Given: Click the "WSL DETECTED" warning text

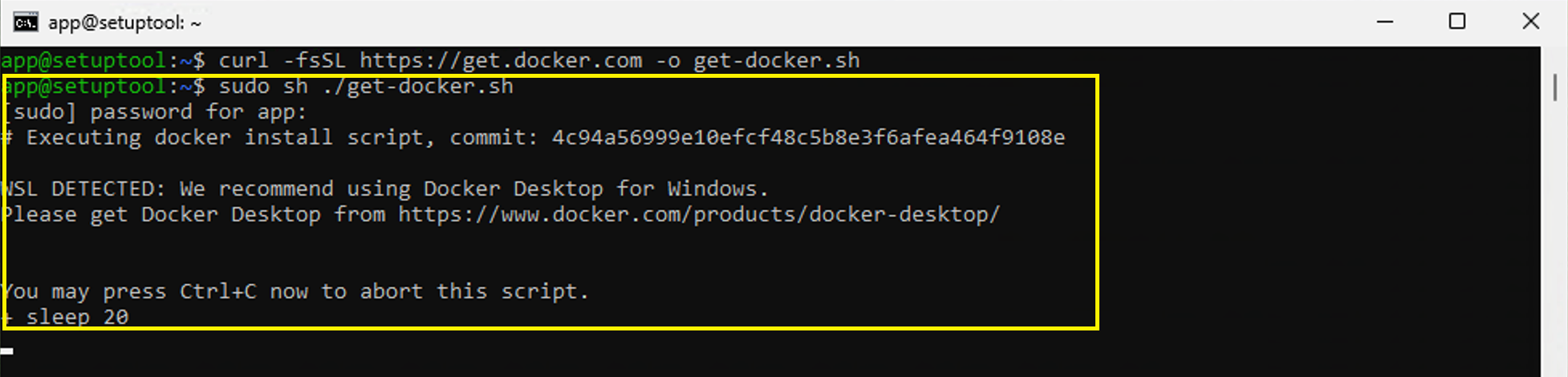Looking at the screenshot, I should point(83,189).
